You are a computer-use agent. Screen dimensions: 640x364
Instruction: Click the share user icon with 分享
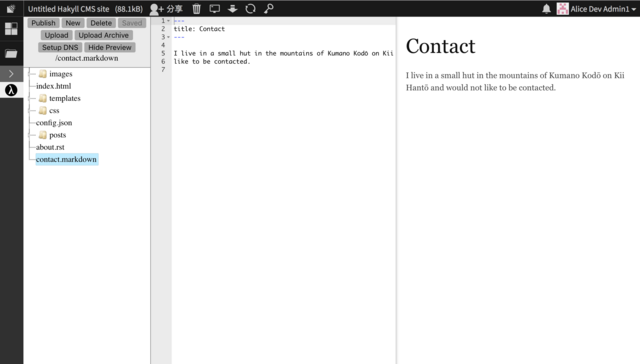(166, 9)
